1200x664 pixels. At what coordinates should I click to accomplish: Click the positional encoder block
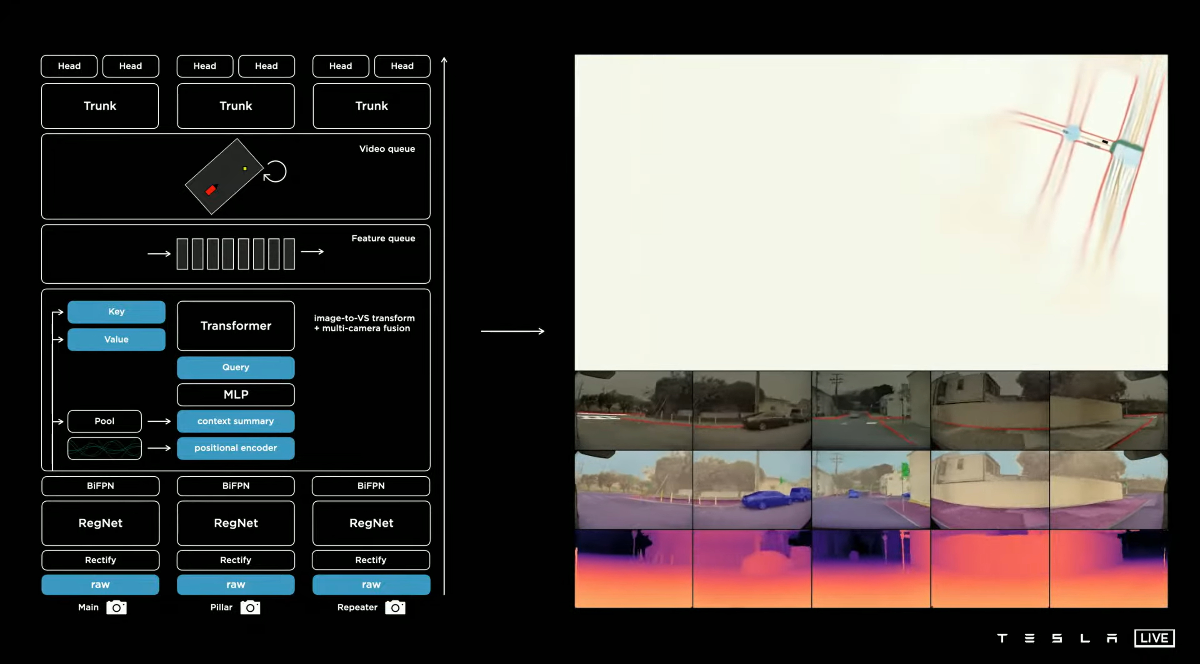point(236,448)
